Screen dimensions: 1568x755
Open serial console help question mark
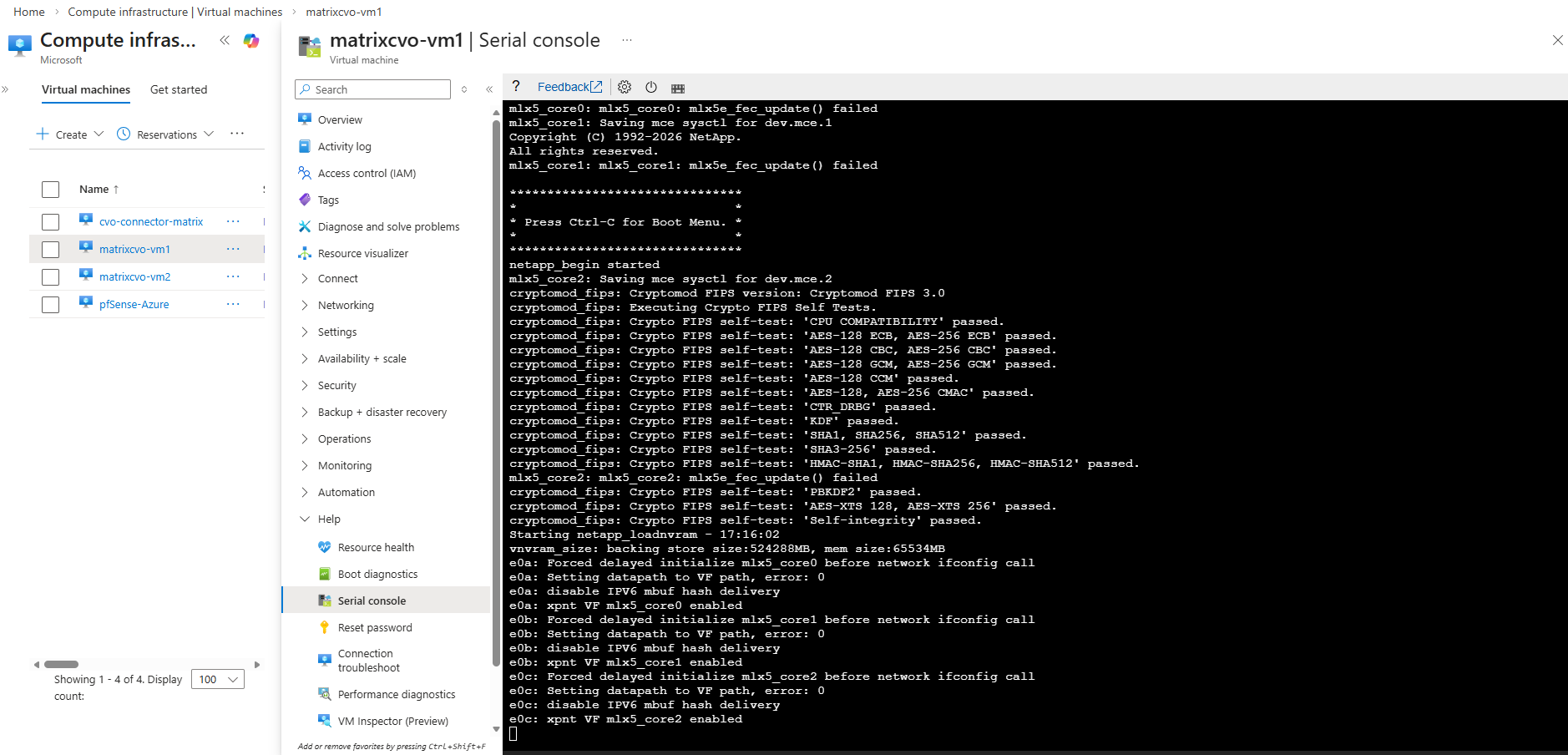[516, 87]
